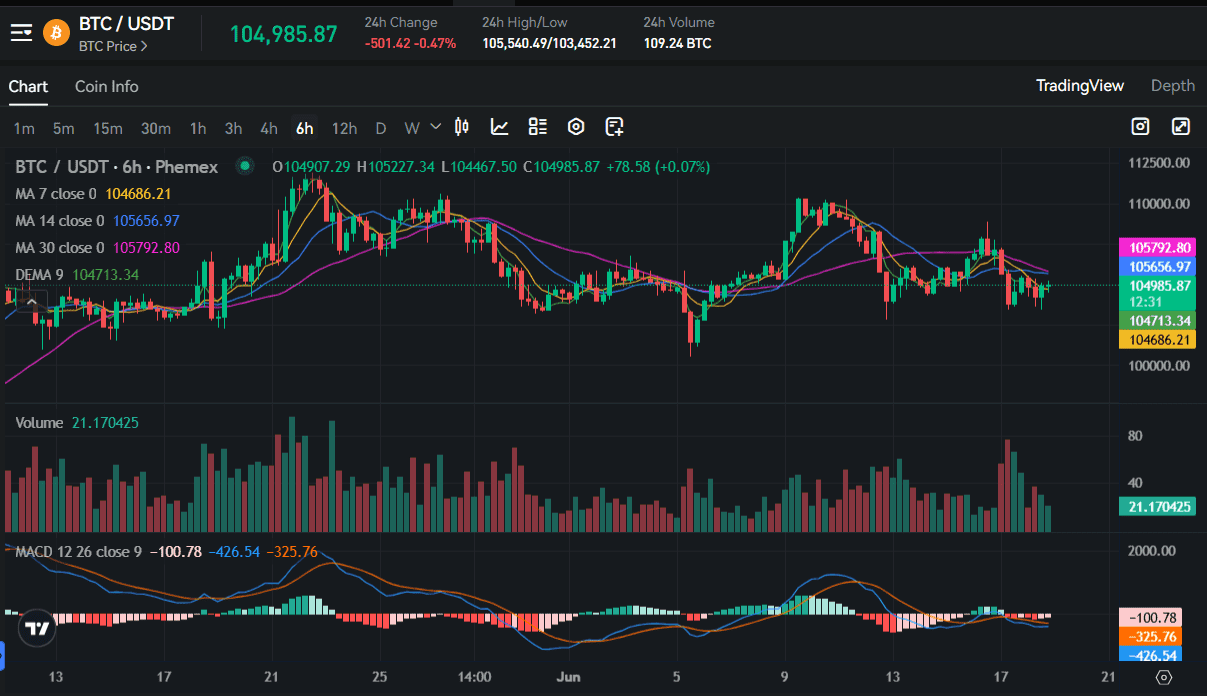Expand the collapsed panel arrow on the price axis
This screenshot has height=696, width=1207.
32,300
